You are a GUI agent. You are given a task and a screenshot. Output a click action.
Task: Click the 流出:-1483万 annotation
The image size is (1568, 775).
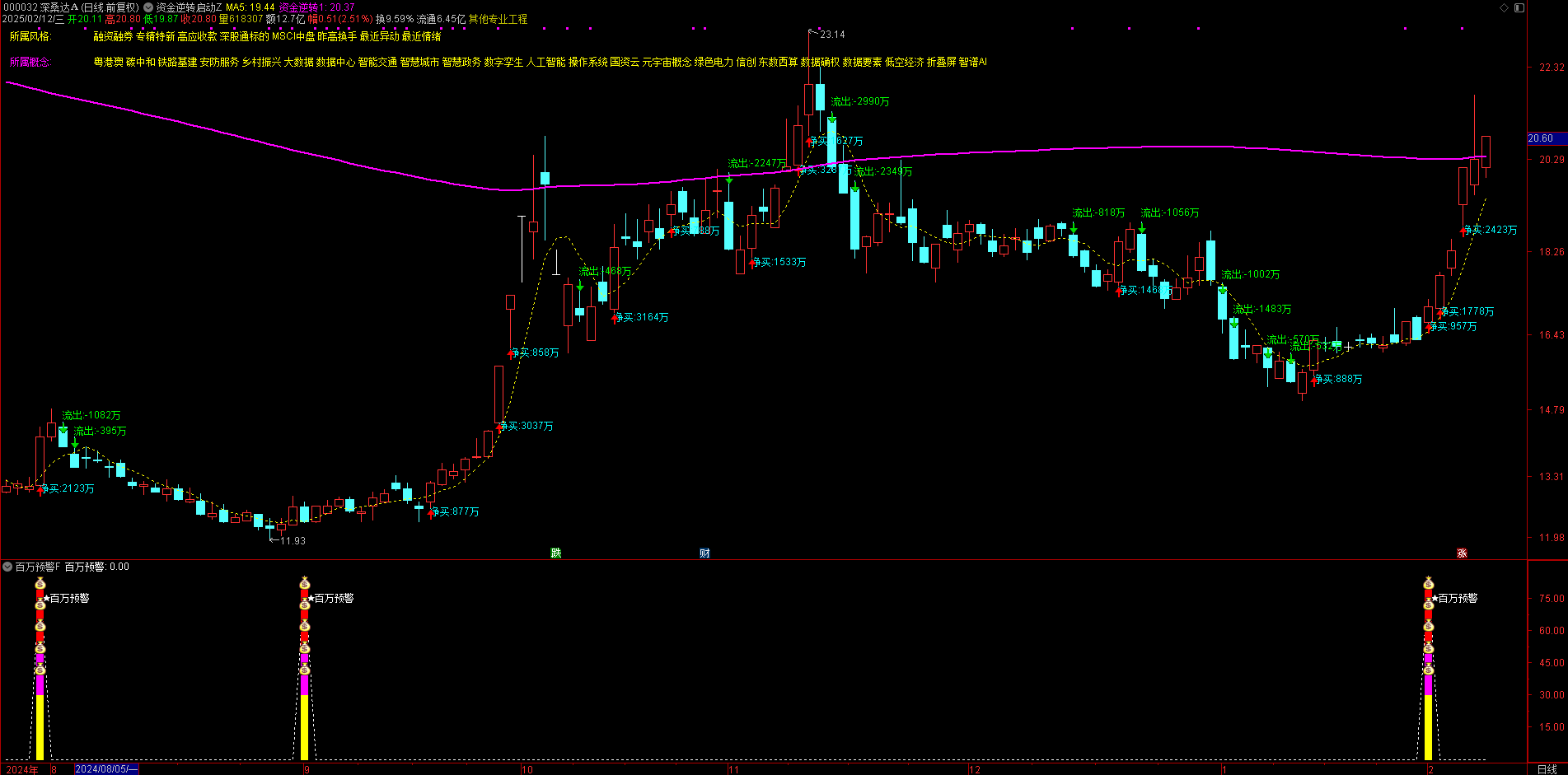tap(1262, 309)
